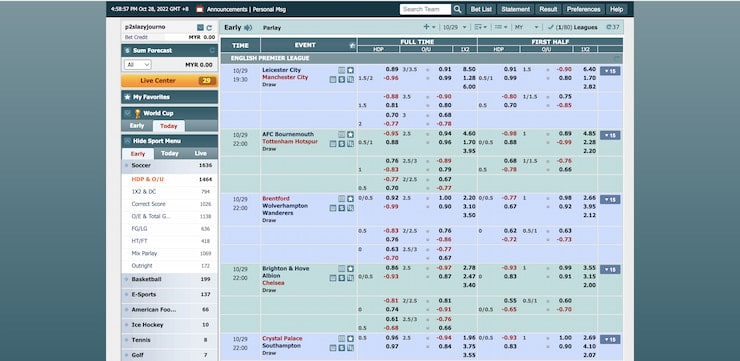Click the favorites star in EVENT header
Screen dimensions: 740x361
click(x=352, y=45)
